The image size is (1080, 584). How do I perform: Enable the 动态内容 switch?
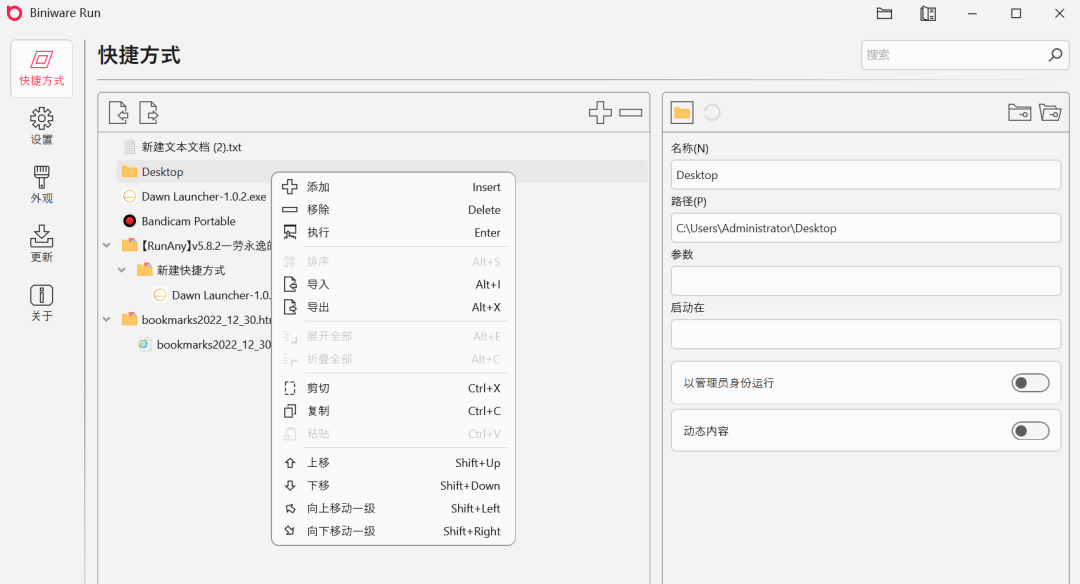1030,431
